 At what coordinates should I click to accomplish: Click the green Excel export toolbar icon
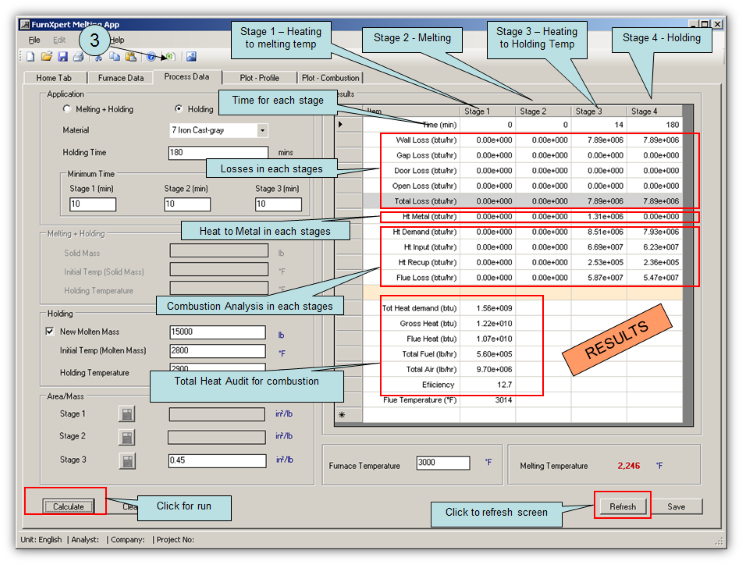click(170, 57)
